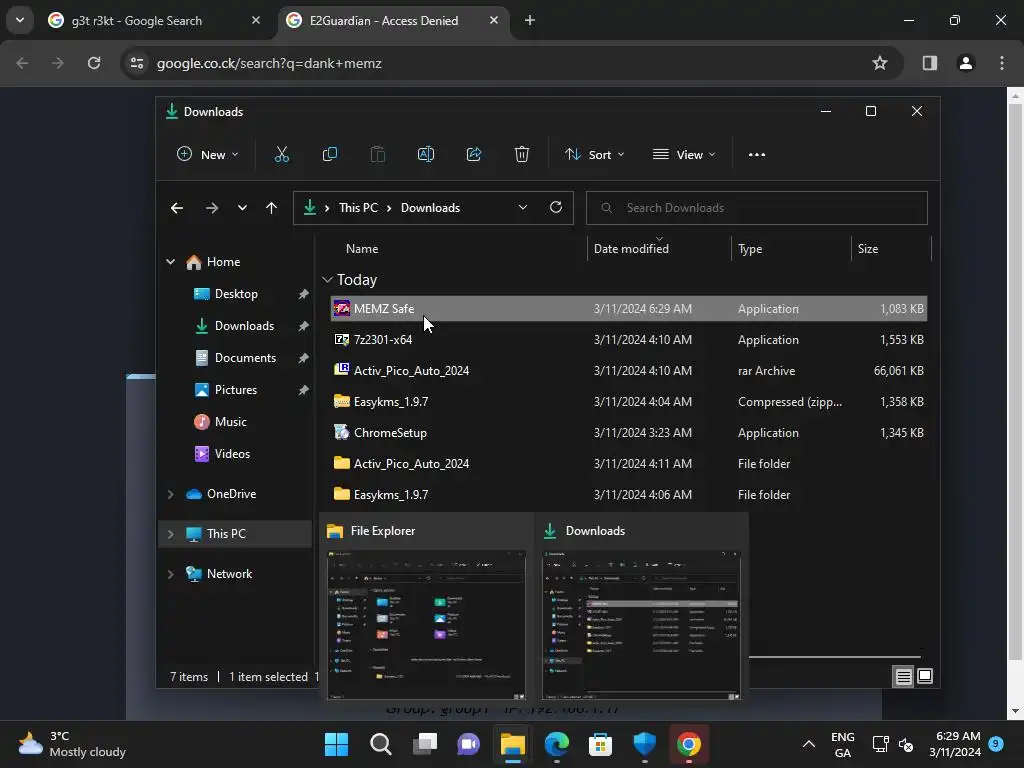Open Microsoft Store from taskbar
The image size is (1024, 768).
point(600,744)
